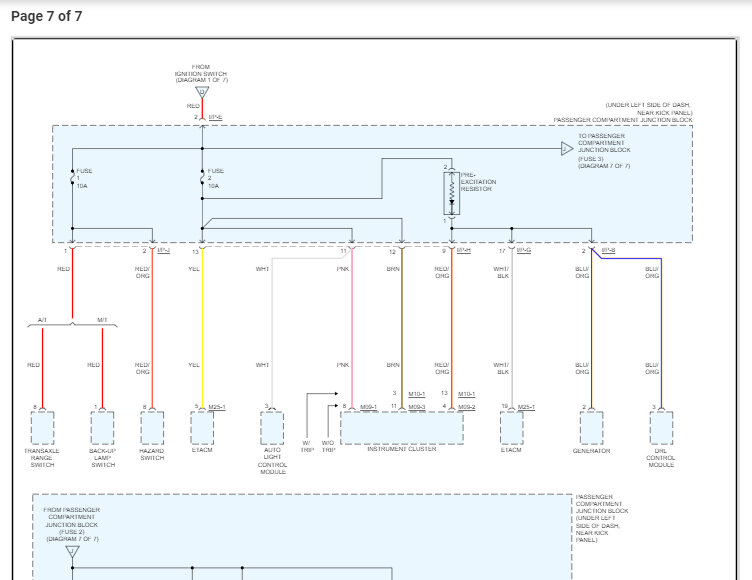Select the "W/ TRIP" label
The width and height of the screenshot is (752, 580).
306,447
